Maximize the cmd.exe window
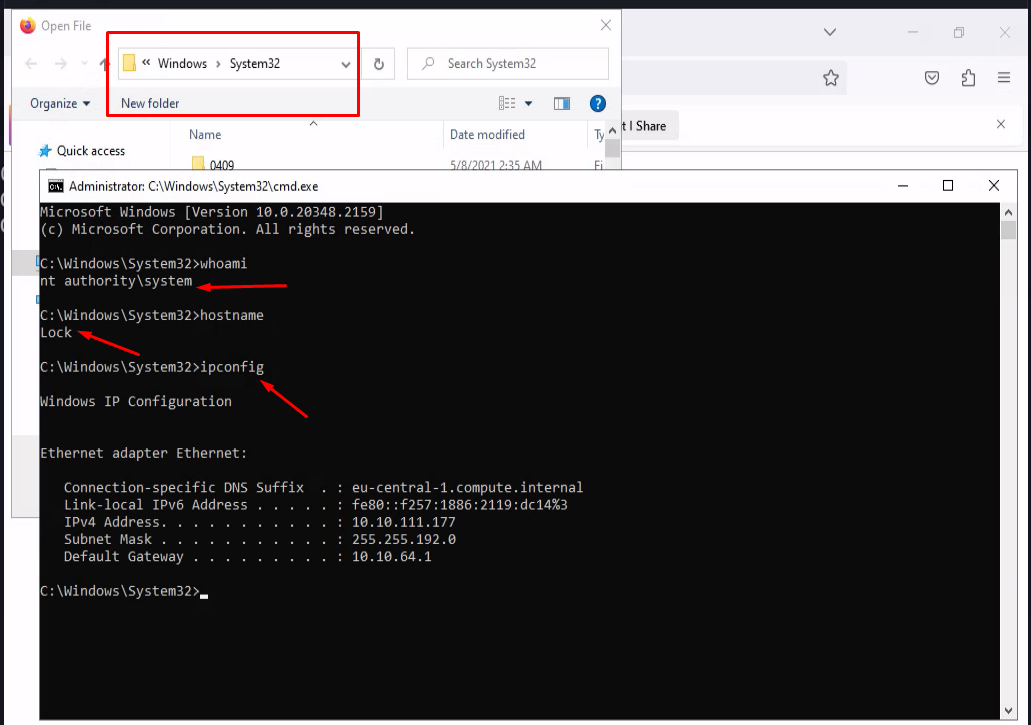This screenshot has height=725, width=1031. pos(947,186)
